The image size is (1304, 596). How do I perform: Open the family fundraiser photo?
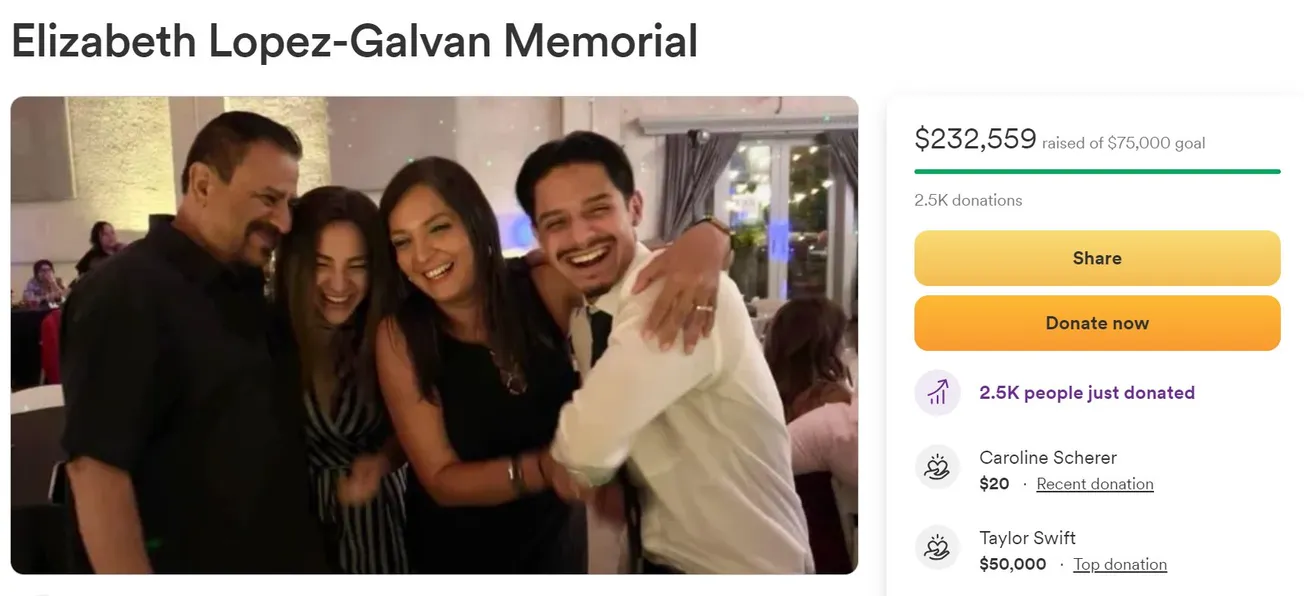click(434, 335)
